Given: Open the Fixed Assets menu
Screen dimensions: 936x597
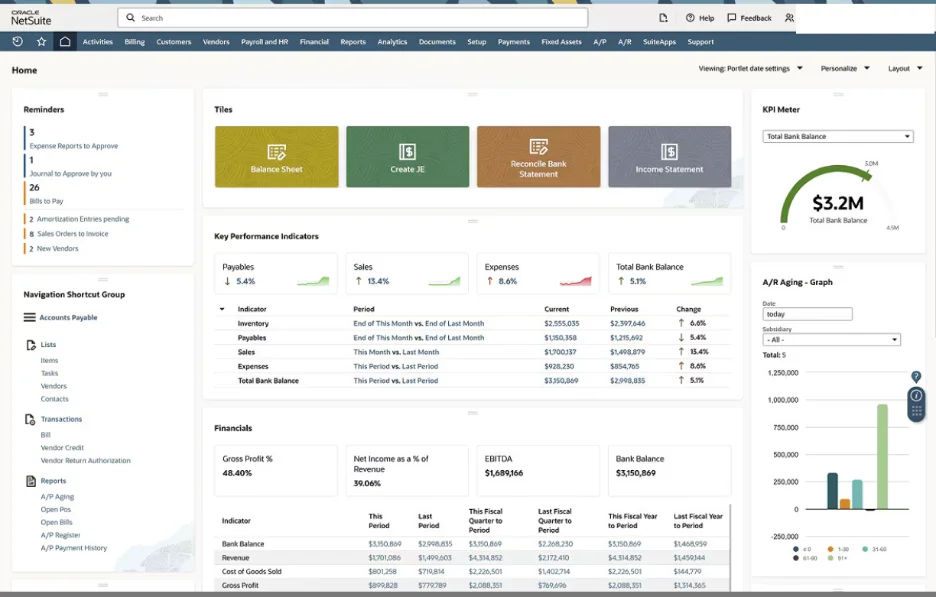Looking at the screenshot, I should 561,42.
